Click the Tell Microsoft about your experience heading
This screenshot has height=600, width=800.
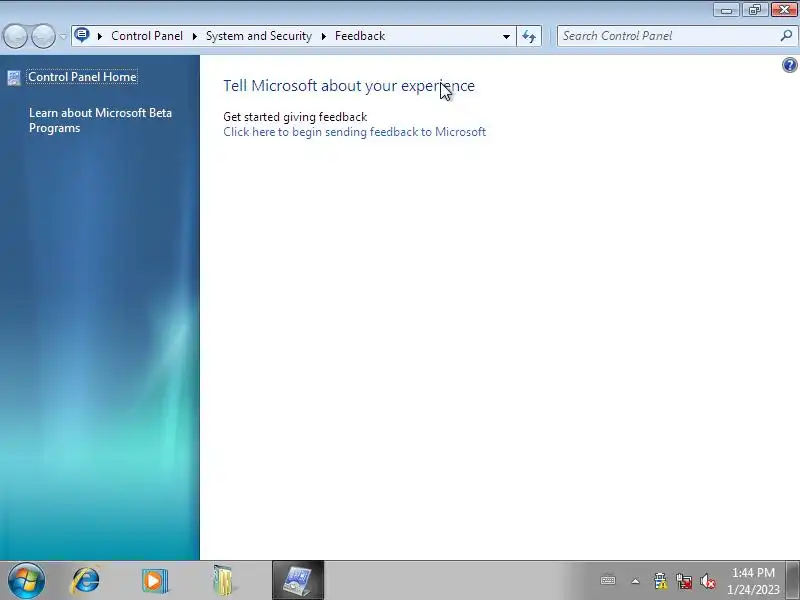pyautogui.click(x=349, y=86)
